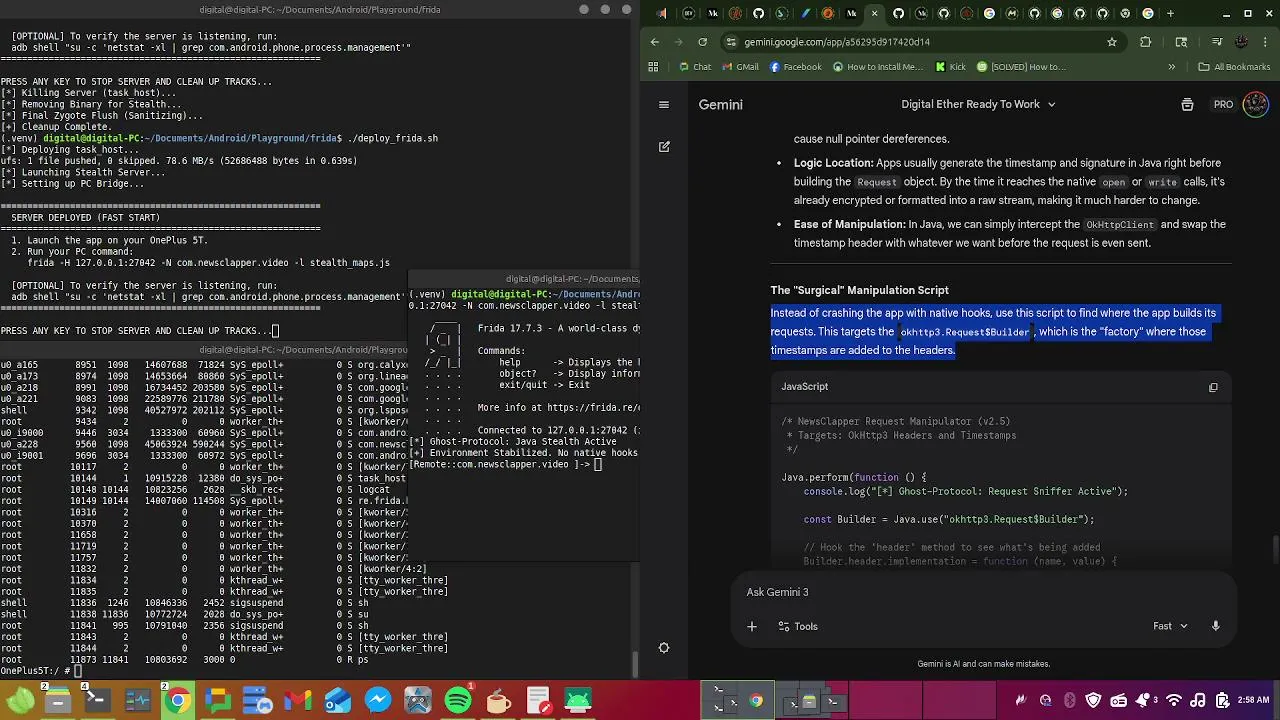View site information icon in address bar

[732, 42]
